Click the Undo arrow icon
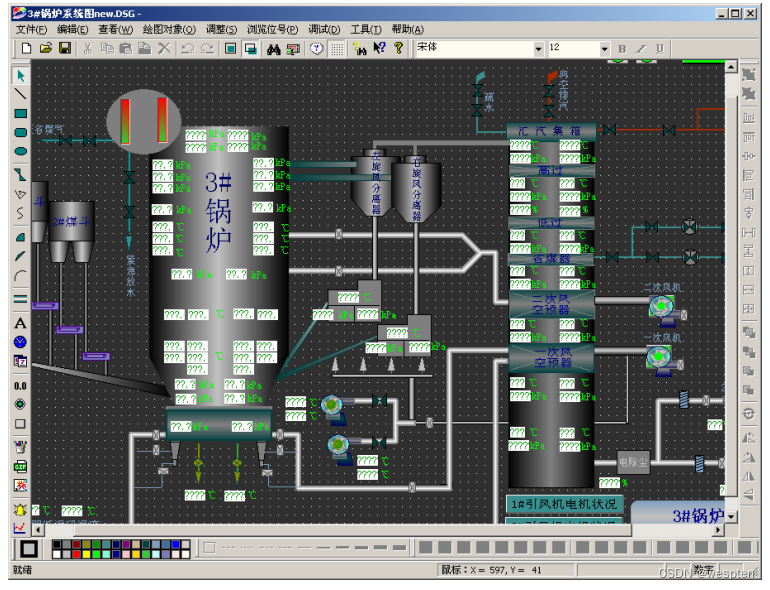Viewport: 770px width, 590px height. pyautogui.click(x=188, y=48)
